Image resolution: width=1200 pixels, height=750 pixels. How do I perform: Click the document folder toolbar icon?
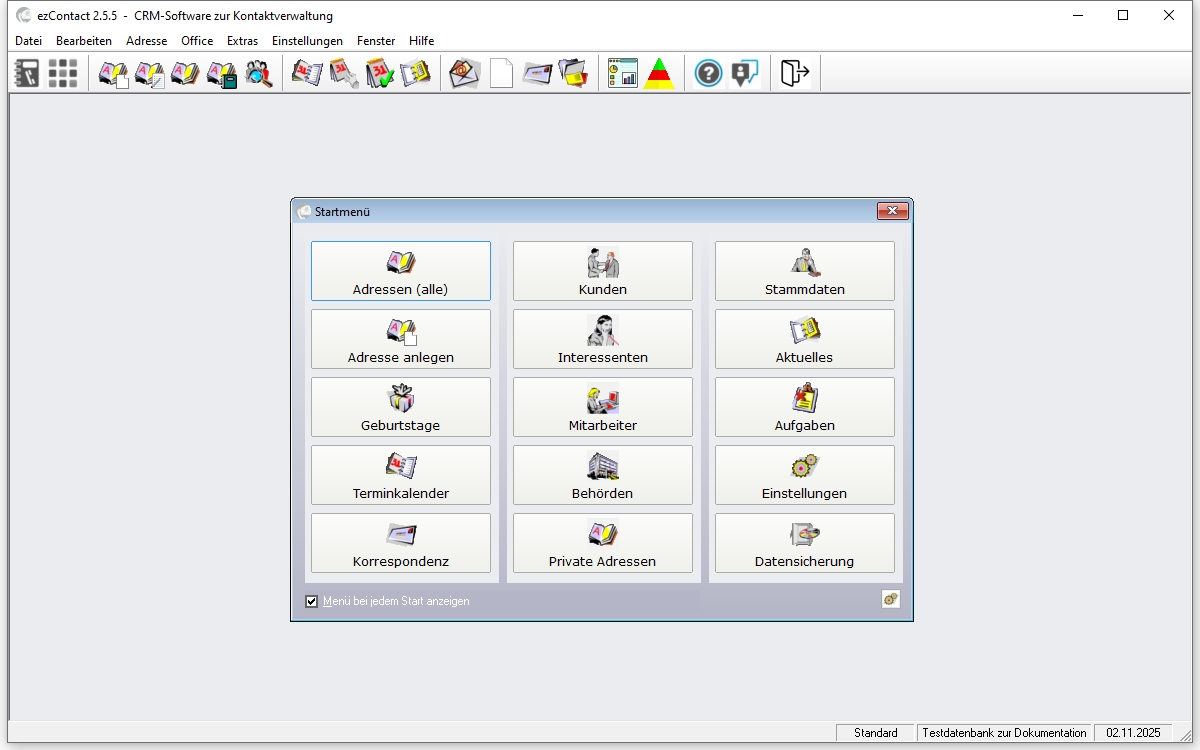coord(573,73)
